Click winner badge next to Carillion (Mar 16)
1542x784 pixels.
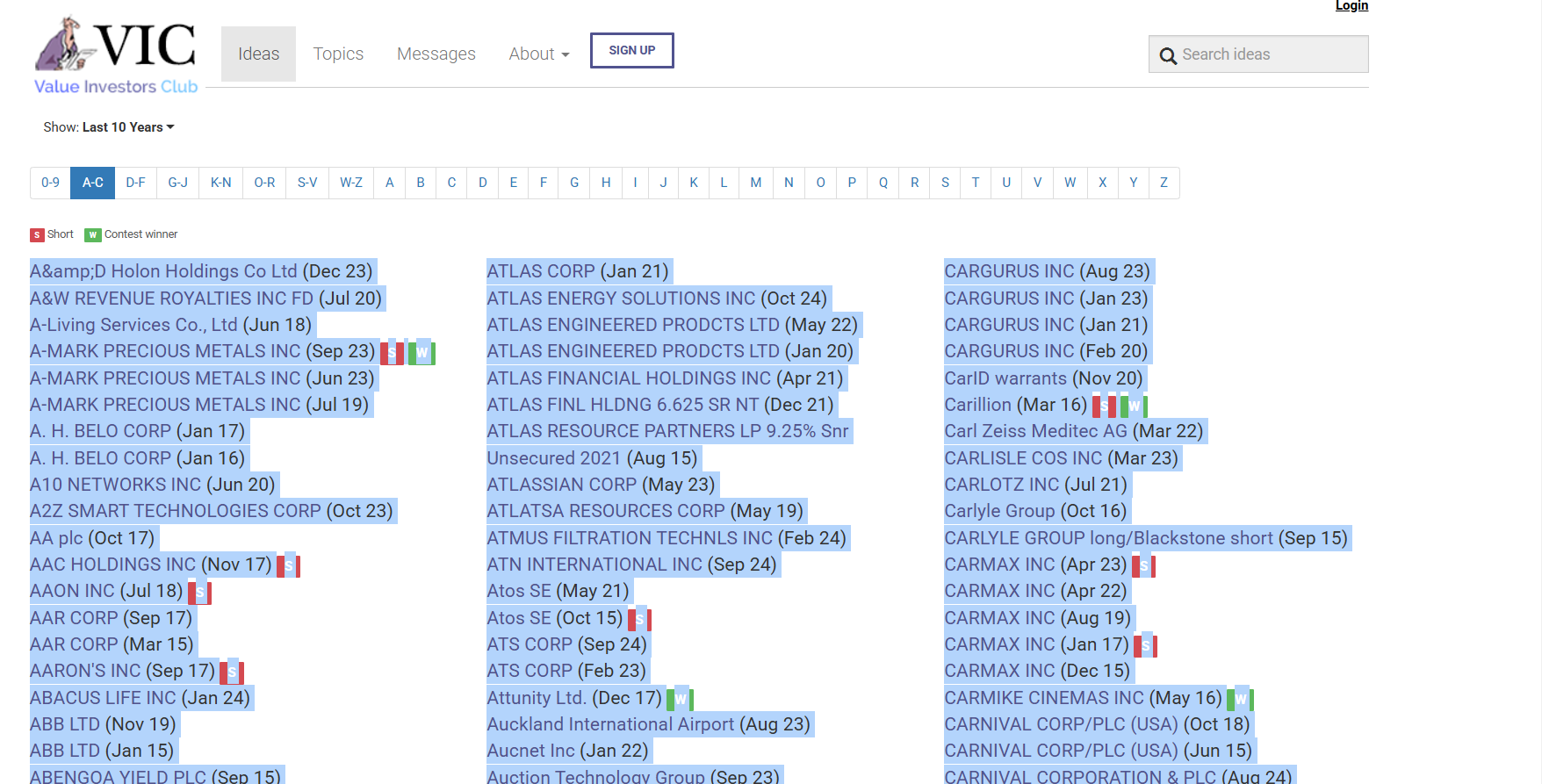[1134, 406]
